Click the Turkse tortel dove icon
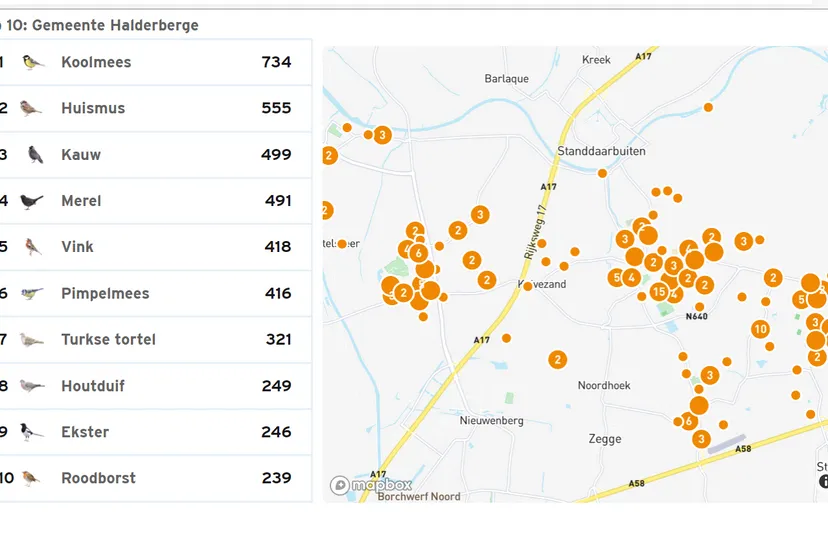 pyautogui.click(x=32, y=340)
